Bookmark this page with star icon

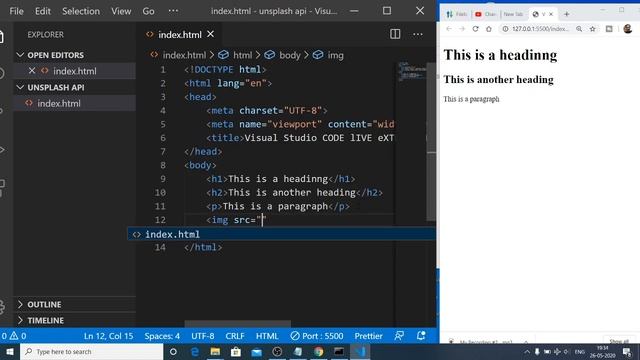593,29
